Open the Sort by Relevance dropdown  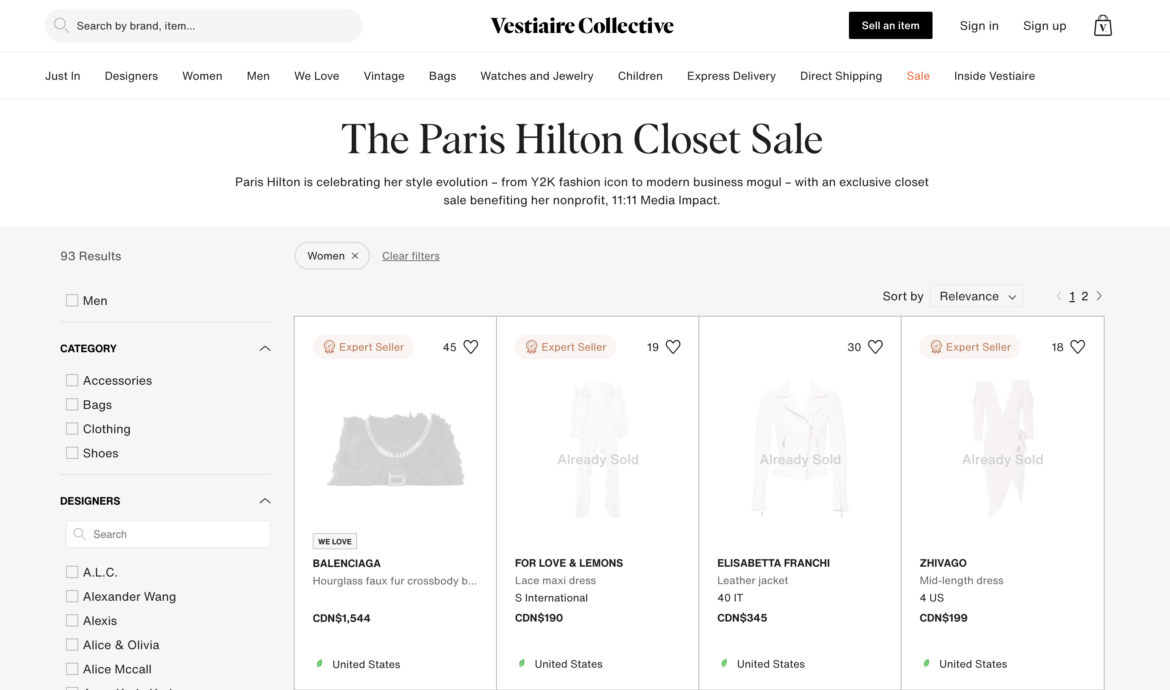coord(976,296)
